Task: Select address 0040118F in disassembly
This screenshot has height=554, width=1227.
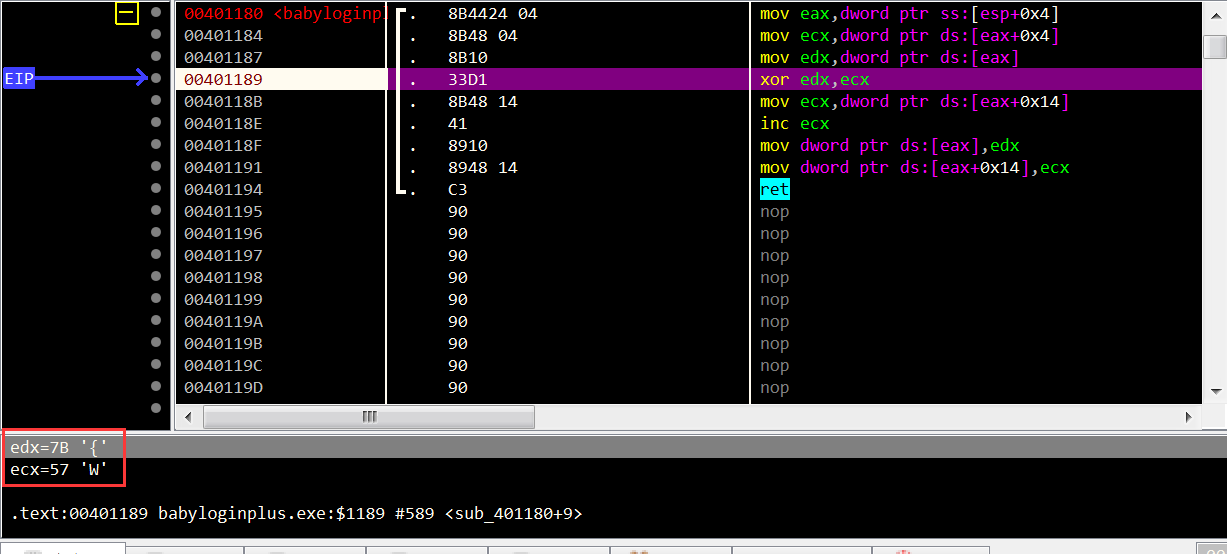Action: tap(223, 145)
